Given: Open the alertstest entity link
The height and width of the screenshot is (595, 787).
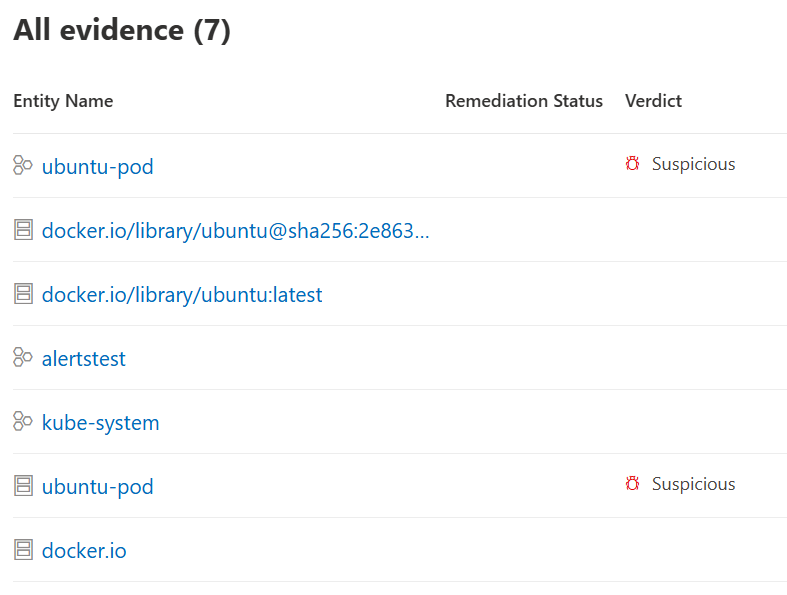Looking at the screenshot, I should tap(83, 359).
